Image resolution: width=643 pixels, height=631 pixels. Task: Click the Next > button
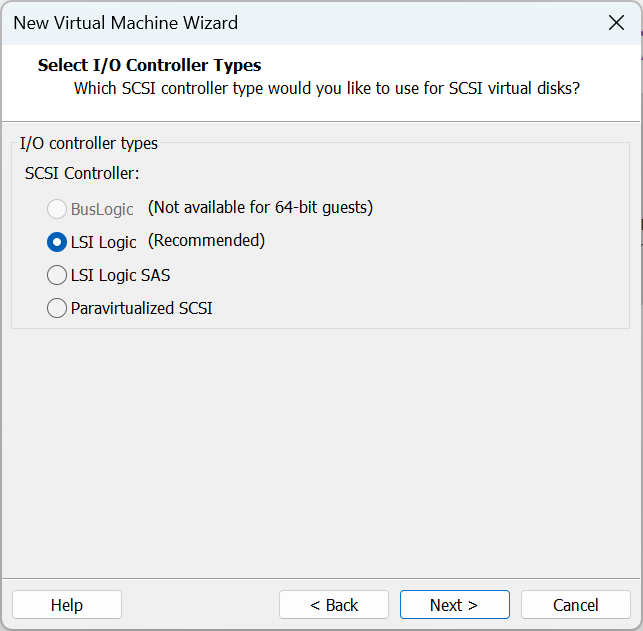point(454,605)
